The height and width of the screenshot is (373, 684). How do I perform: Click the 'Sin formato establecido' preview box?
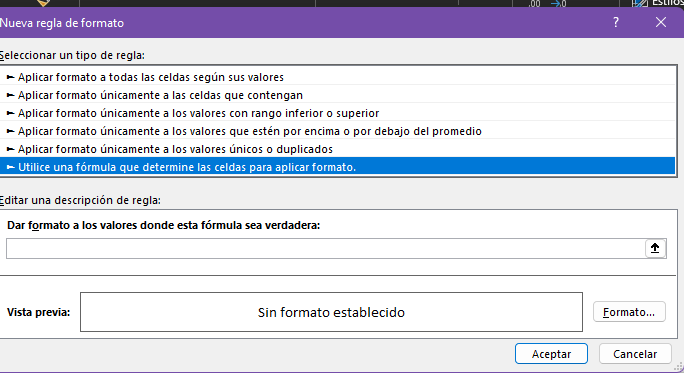point(331,312)
